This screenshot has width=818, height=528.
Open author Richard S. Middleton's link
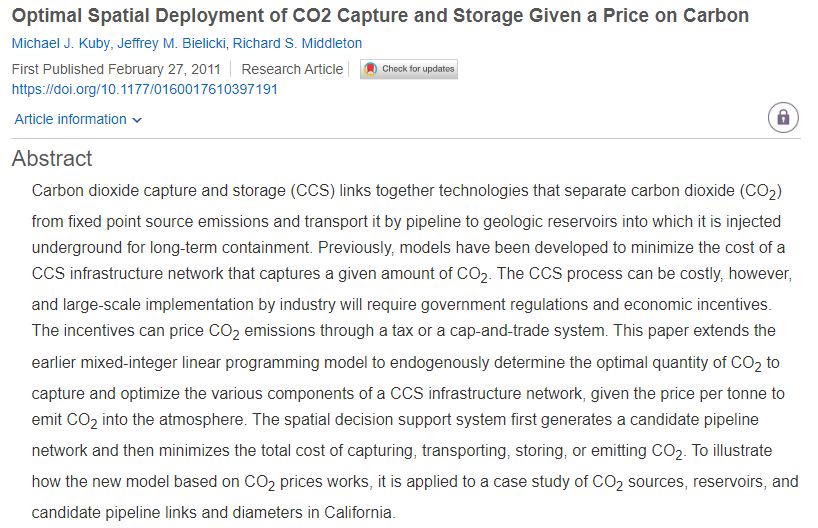[x=297, y=43]
